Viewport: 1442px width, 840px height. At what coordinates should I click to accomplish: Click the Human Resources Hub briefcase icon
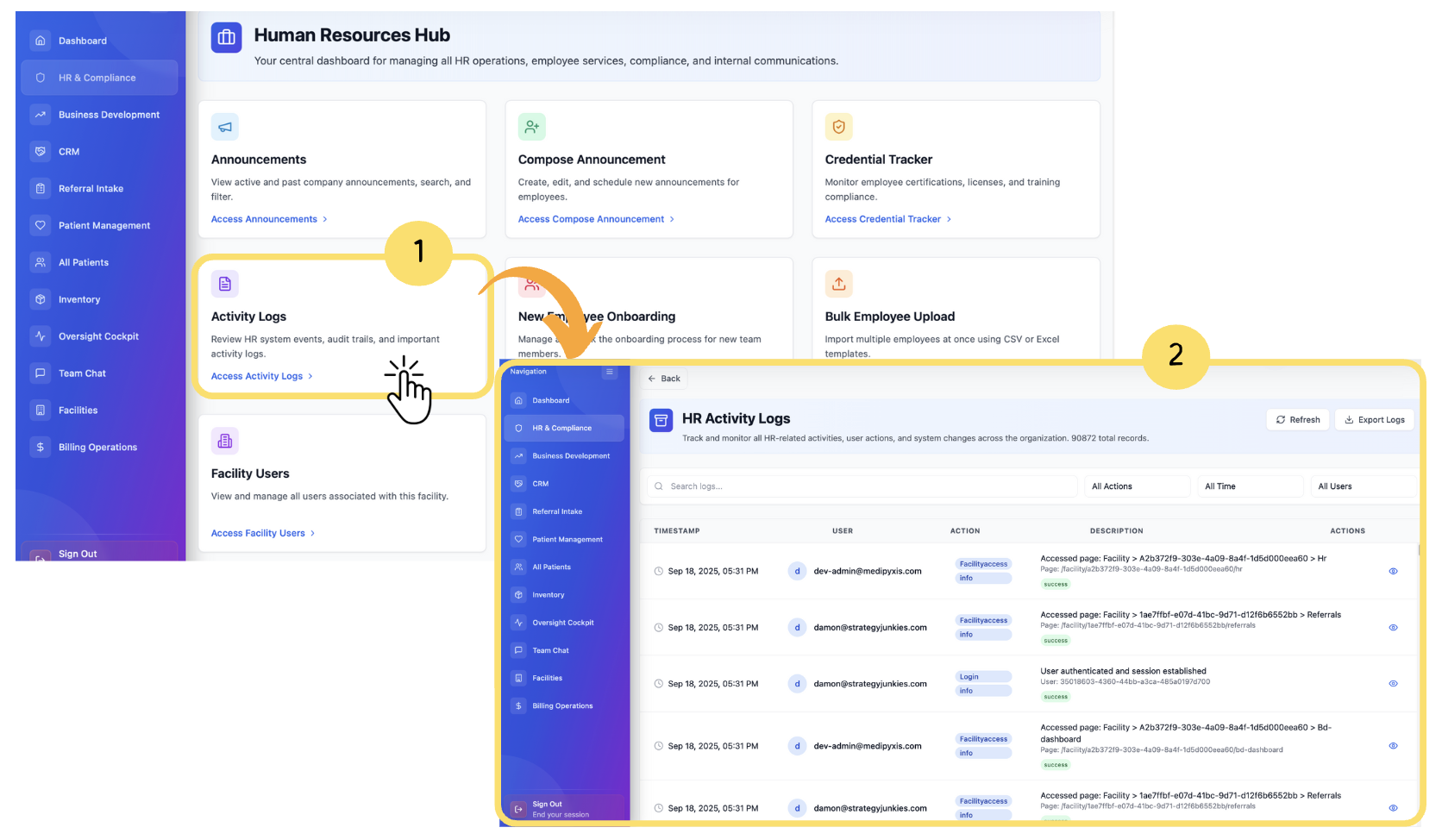pos(227,37)
